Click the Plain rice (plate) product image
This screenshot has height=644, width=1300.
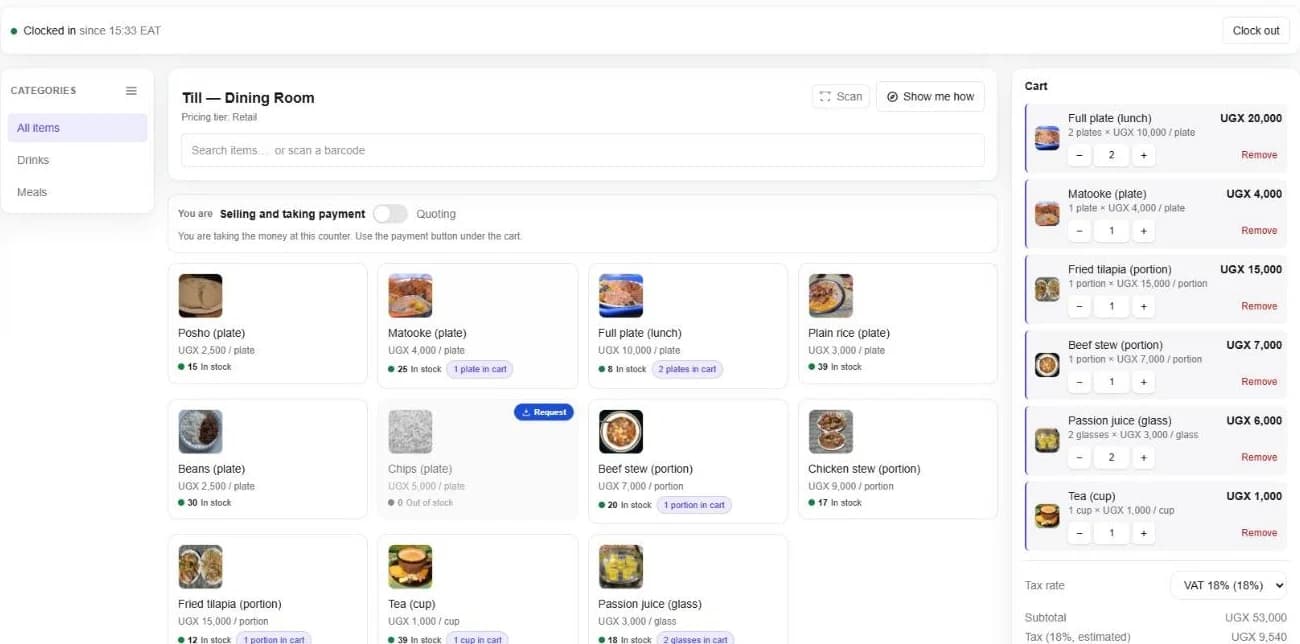coord(830,296)
